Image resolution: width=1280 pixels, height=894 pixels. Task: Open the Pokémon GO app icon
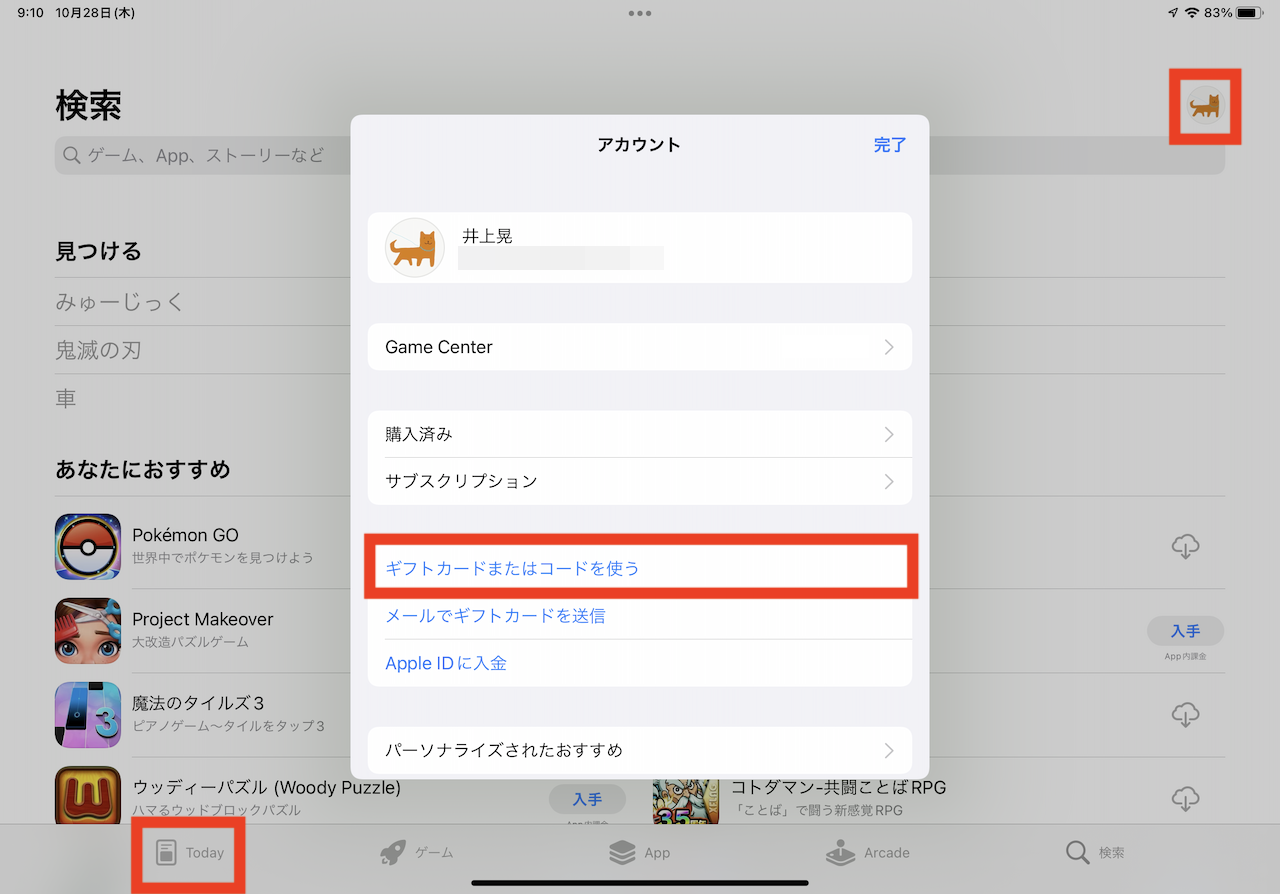click(88, 547)
